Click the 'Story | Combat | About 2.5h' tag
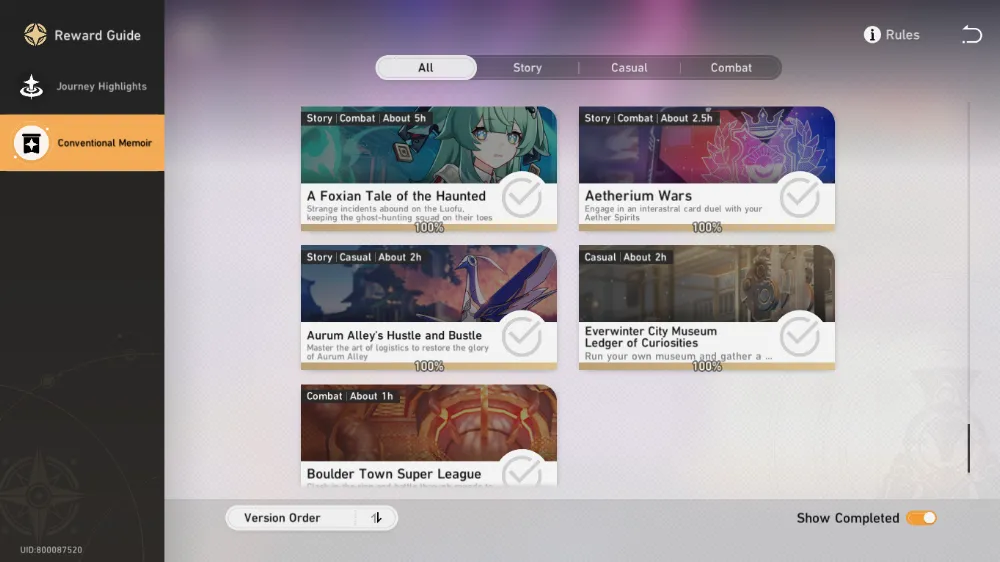This screenshot has width=1000, height=562. [x=649, y=118]
